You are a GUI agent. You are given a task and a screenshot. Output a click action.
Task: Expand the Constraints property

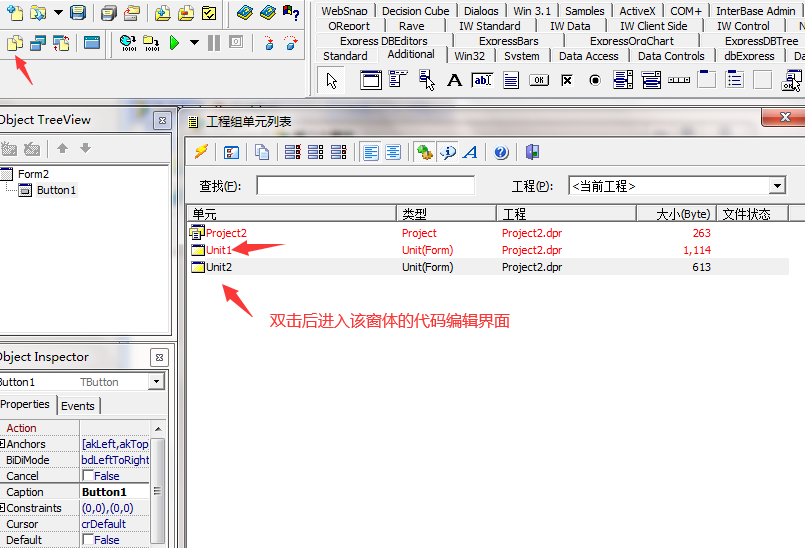[x=3, y=507]
